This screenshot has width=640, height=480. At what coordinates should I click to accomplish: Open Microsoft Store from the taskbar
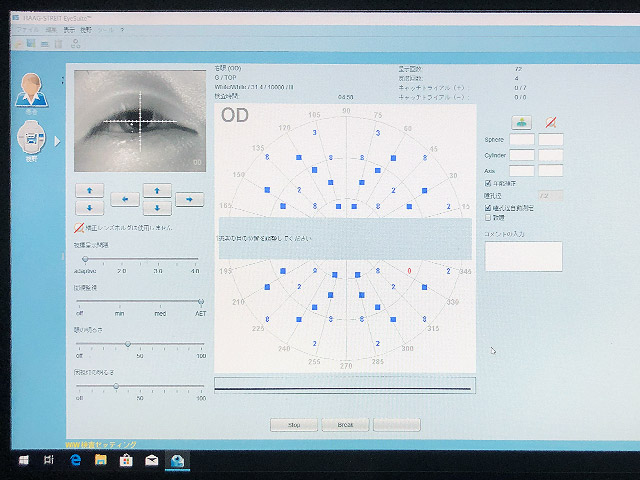pos(126,460)
